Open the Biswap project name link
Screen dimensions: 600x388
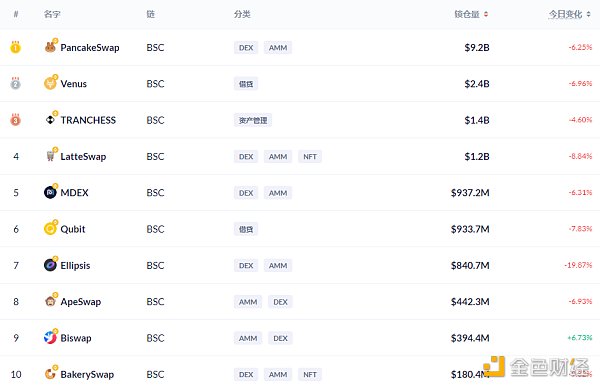(x=76, y=338)
